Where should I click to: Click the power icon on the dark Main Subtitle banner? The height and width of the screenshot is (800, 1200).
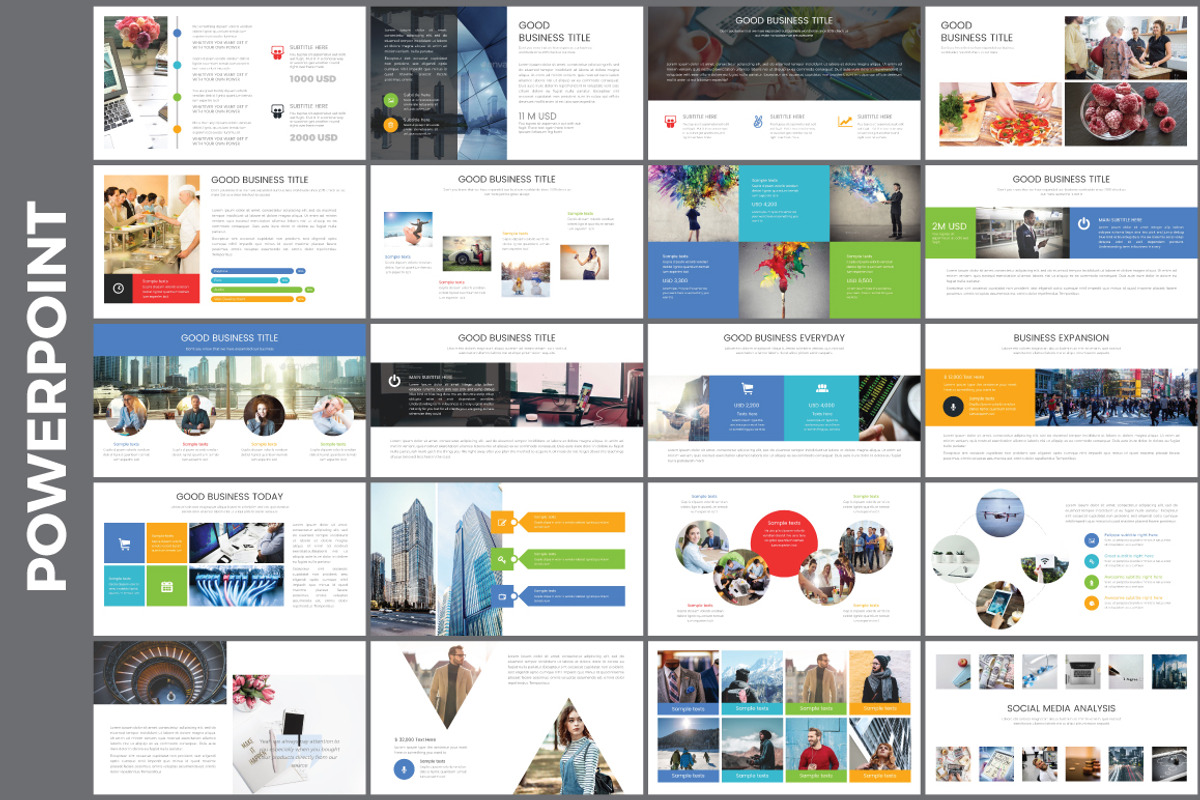[x=394, y=380]
